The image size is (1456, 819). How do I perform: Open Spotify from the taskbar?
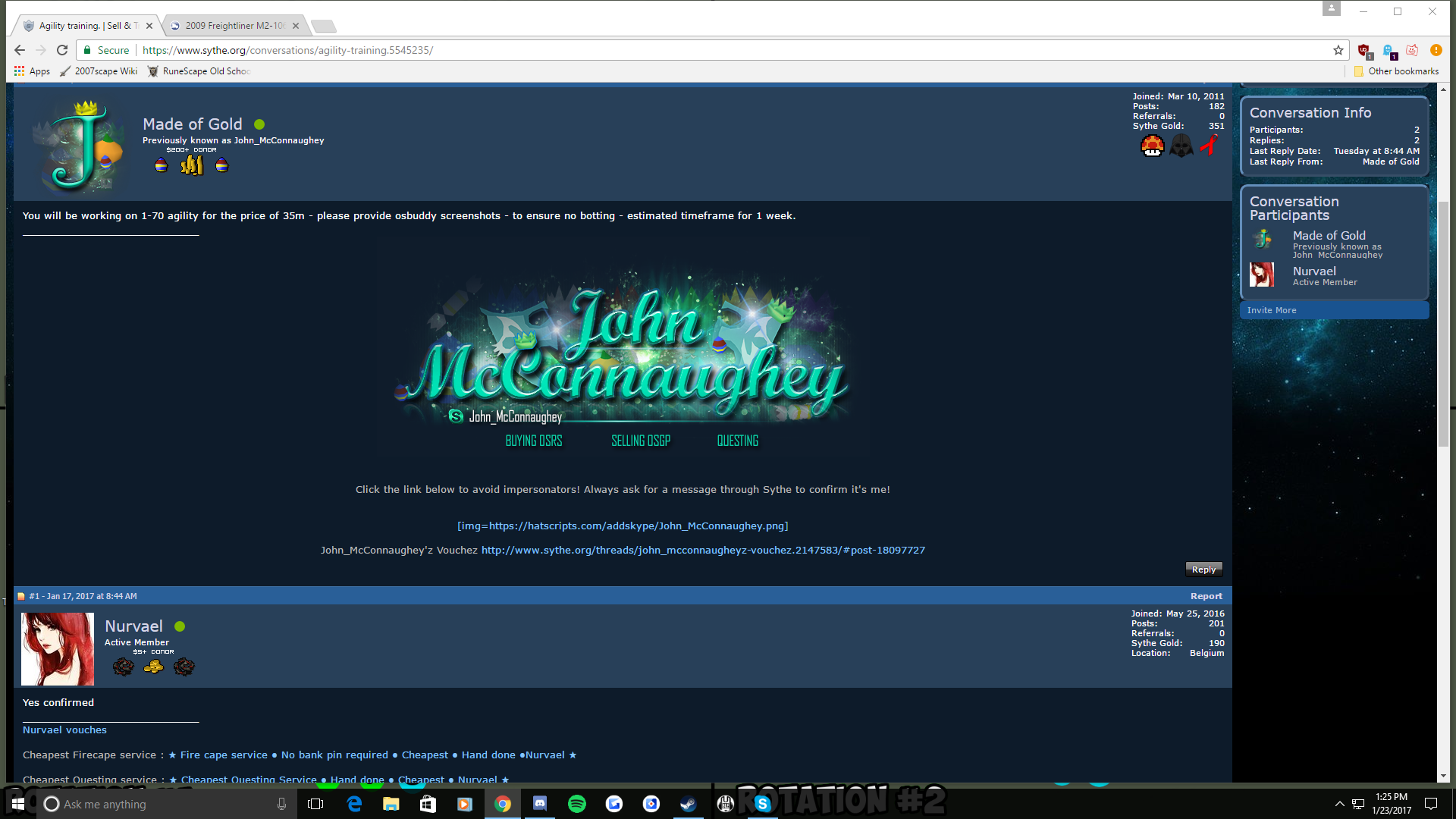[x=576, y=804]
